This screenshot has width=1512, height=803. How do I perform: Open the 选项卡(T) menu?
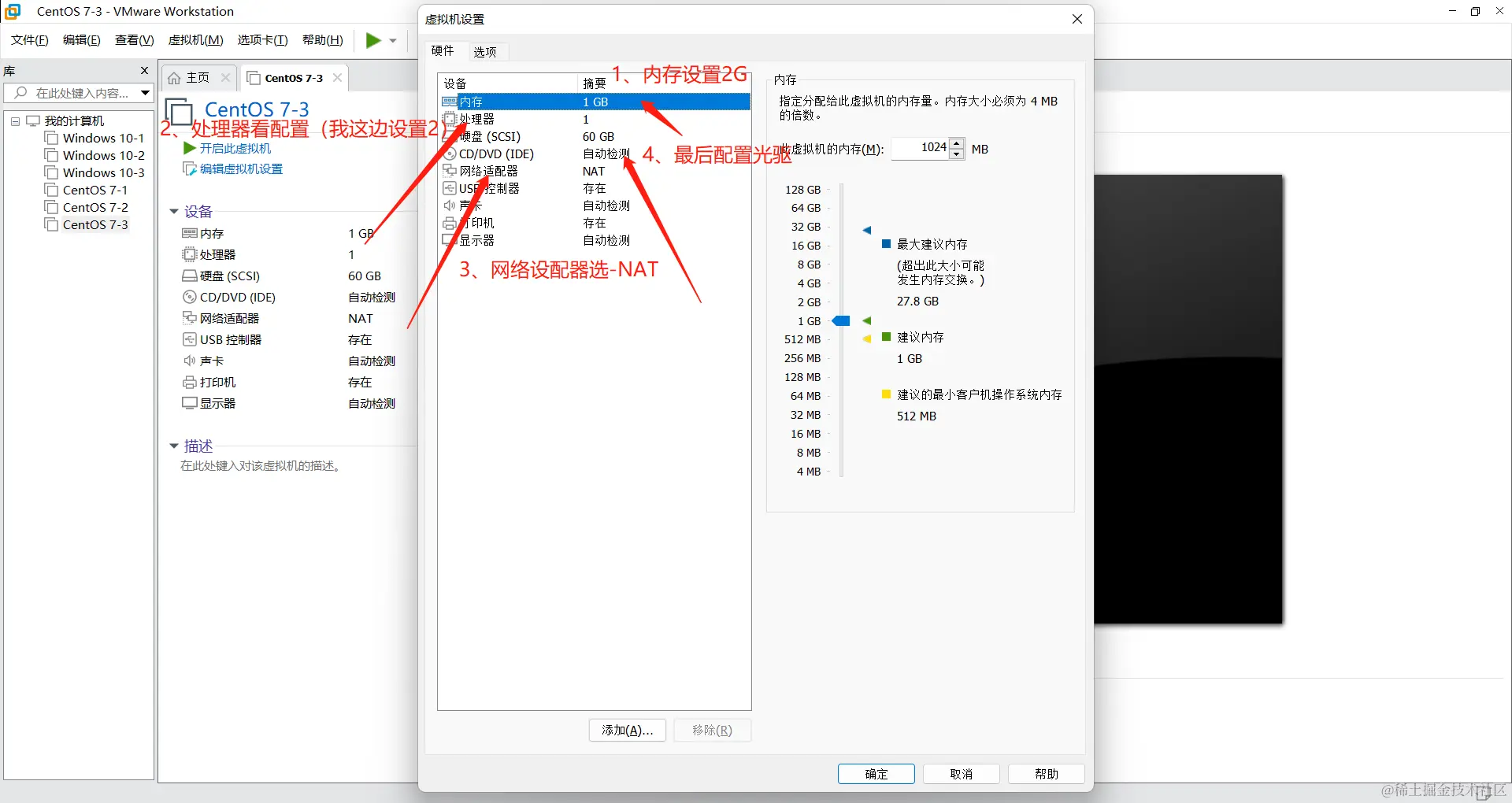point(263,40)
